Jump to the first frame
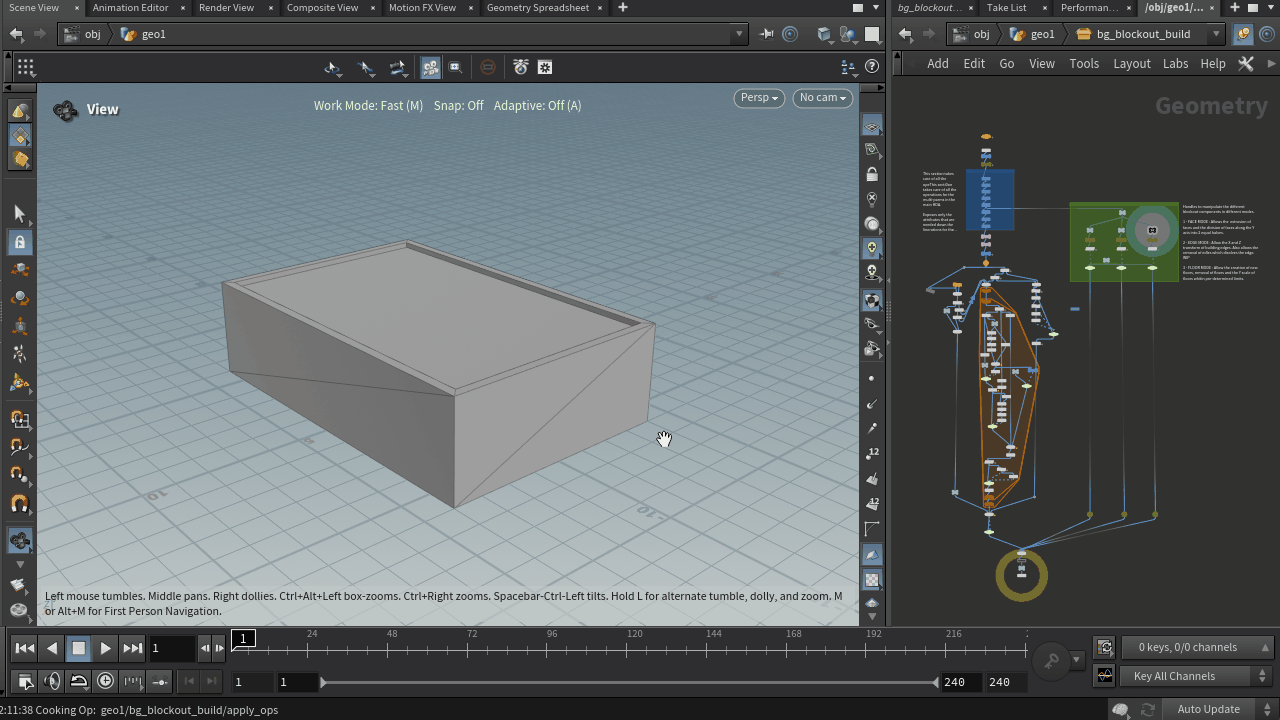Screen dimensions: 1280x720 pos(25,648)
